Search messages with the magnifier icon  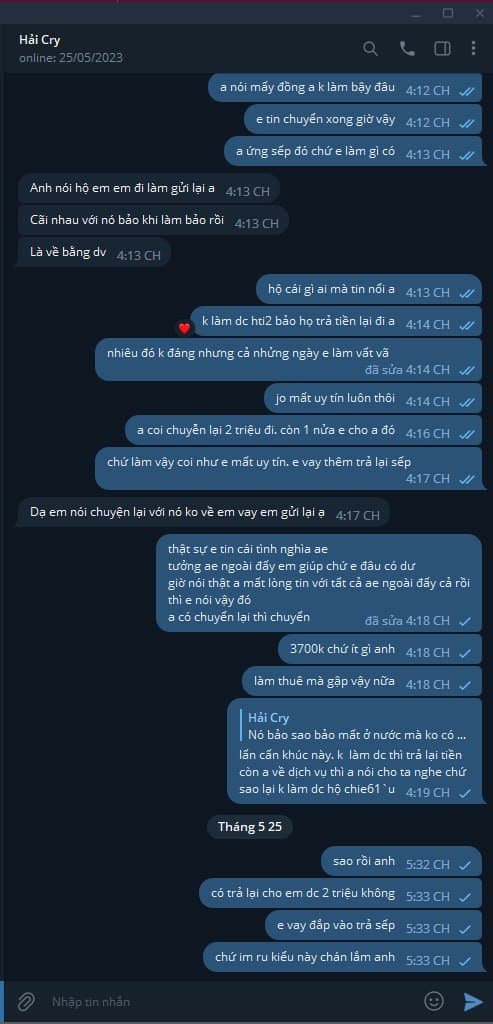tap(370, 49)
